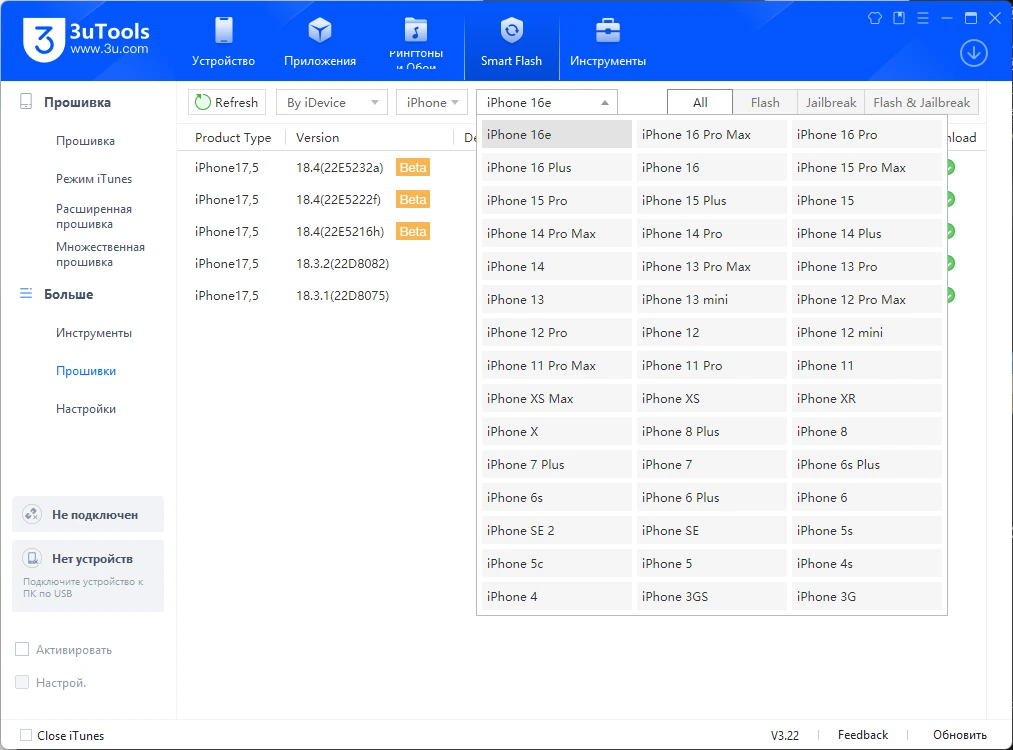
Task: Click the Не подключен status button
Action: [x=88, y=514]
